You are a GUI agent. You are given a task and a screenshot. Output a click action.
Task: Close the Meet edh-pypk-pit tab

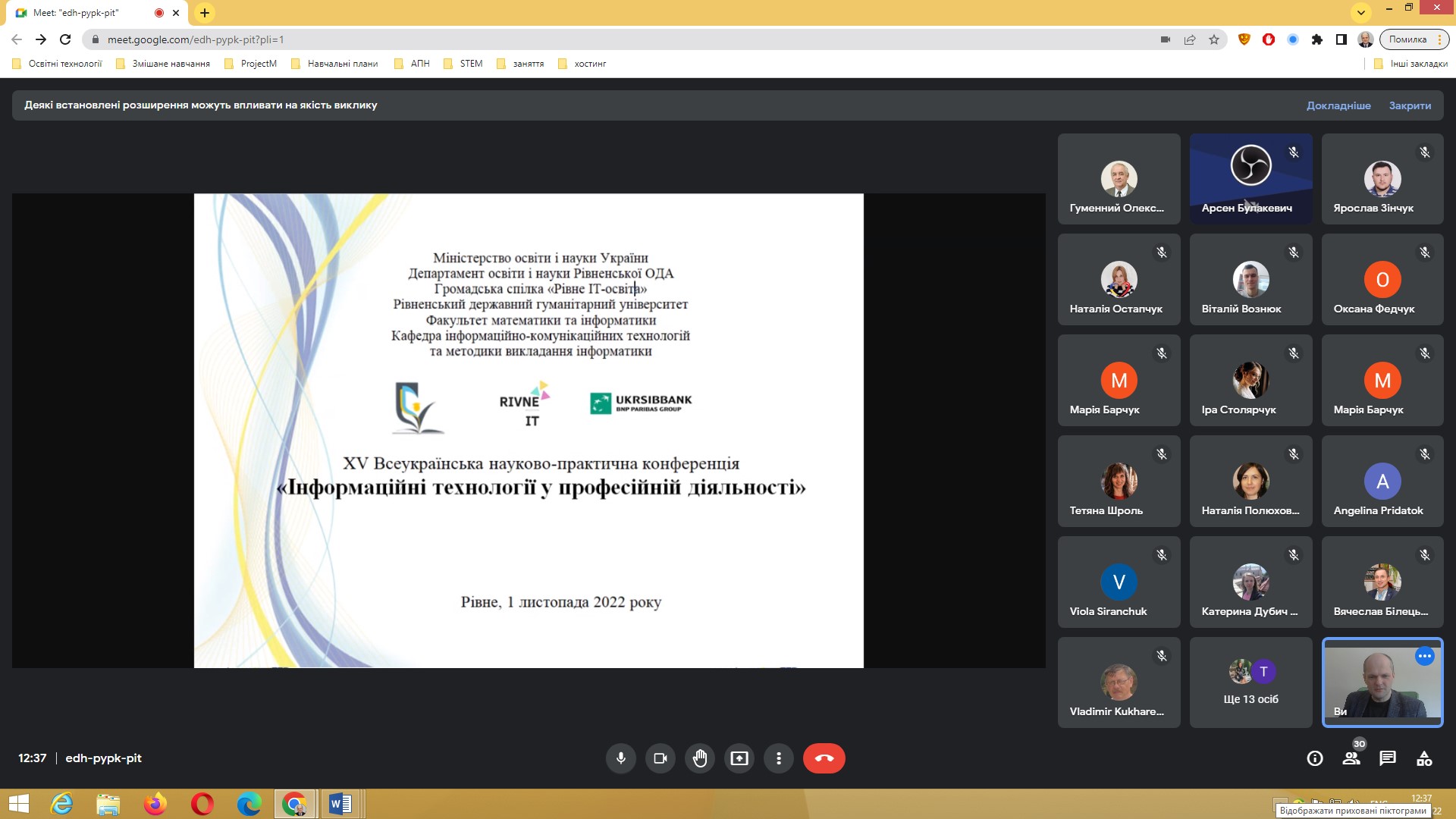tap(176, 13)
